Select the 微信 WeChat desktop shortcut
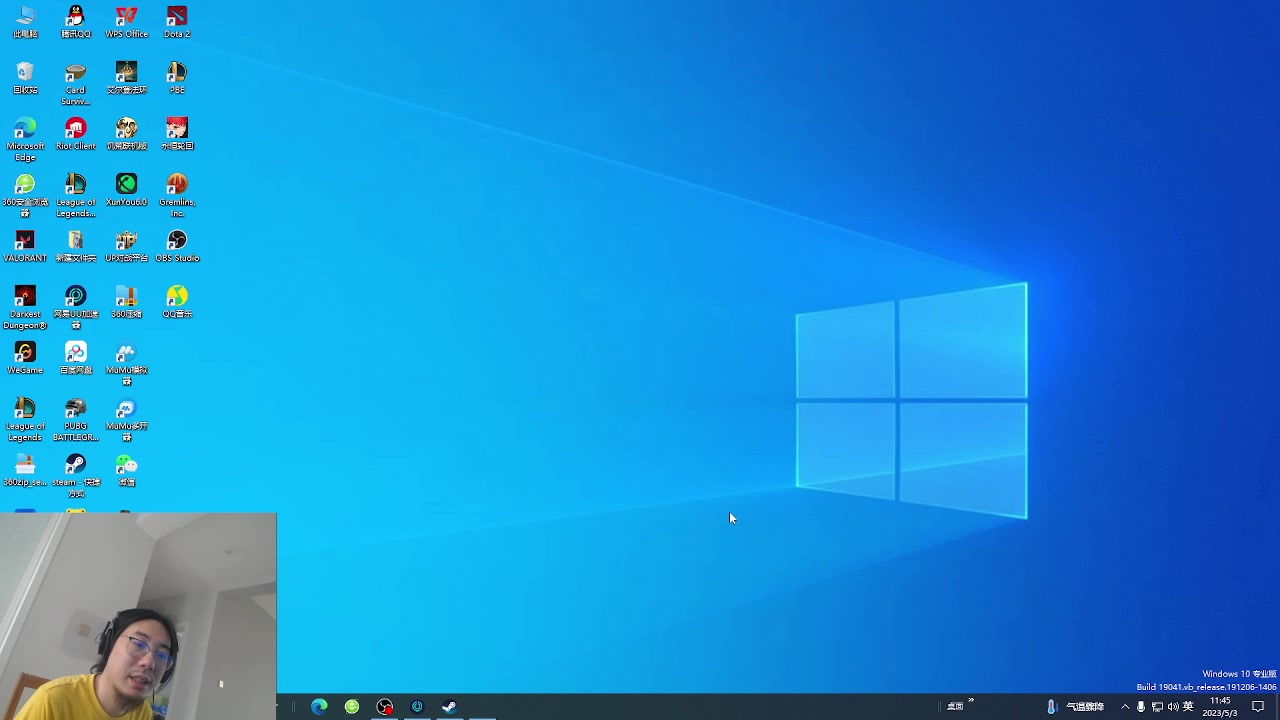1280x720 pixels. click(x=126, y=470)
